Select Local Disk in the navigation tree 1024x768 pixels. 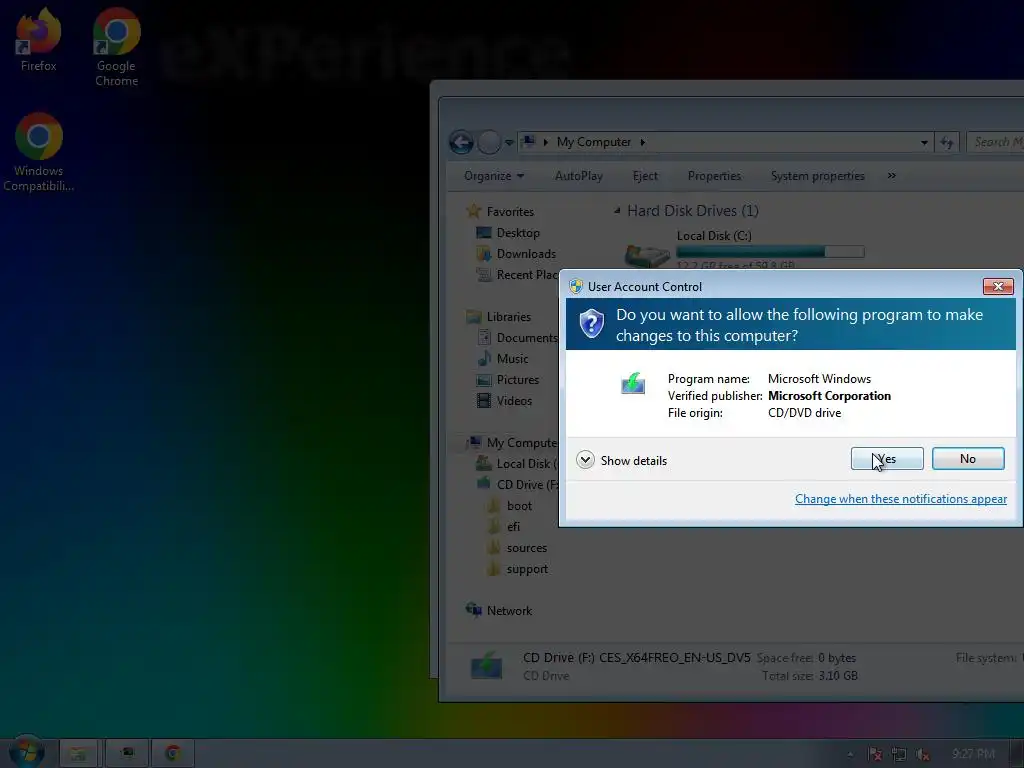pos(517,464)
